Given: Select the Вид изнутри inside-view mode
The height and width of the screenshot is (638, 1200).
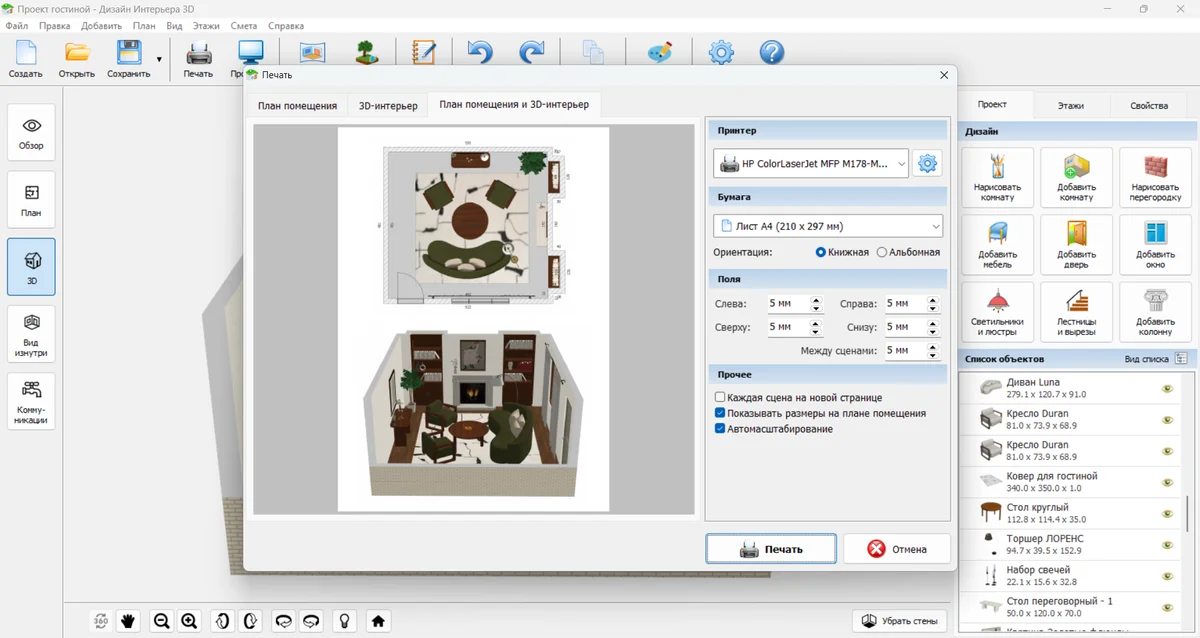Looking at the screenshot, I should [x=31, y=334].
